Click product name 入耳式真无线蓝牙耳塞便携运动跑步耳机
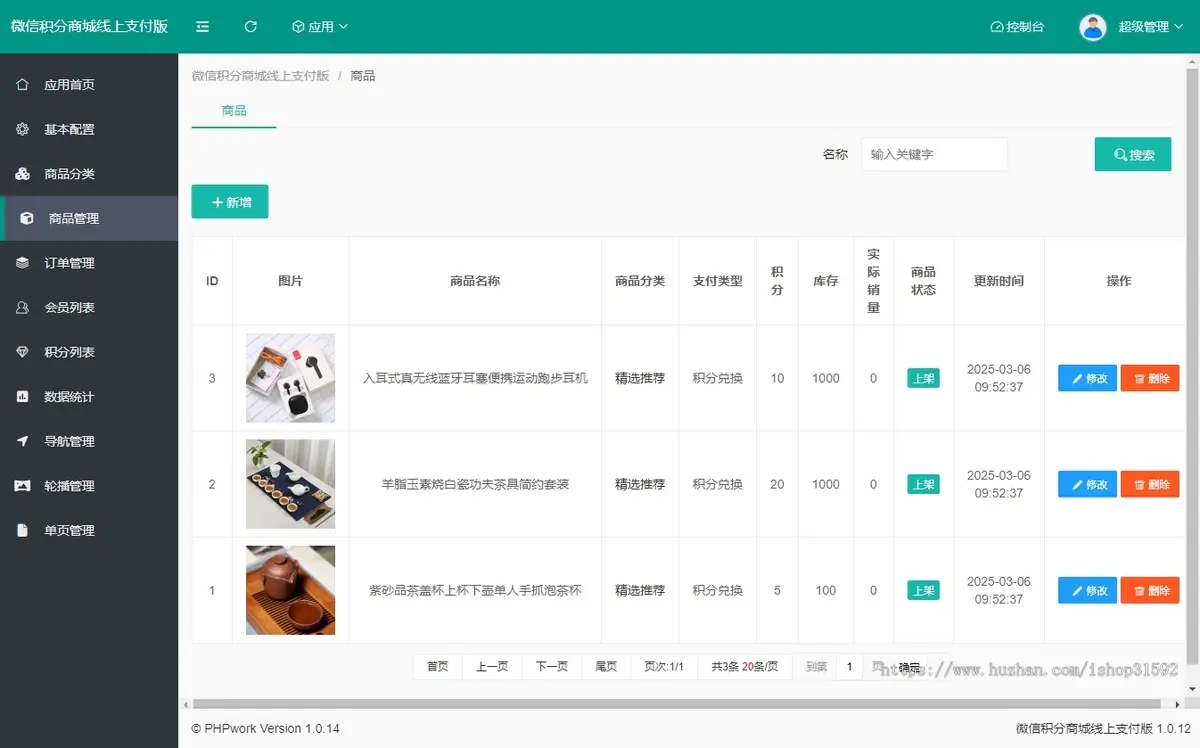The width and height of the screenshot is (1200, 748). click(475, 378)
